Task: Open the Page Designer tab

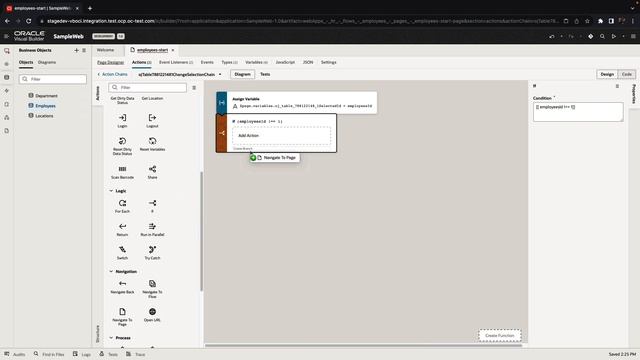Action: [x=110, y=62]
